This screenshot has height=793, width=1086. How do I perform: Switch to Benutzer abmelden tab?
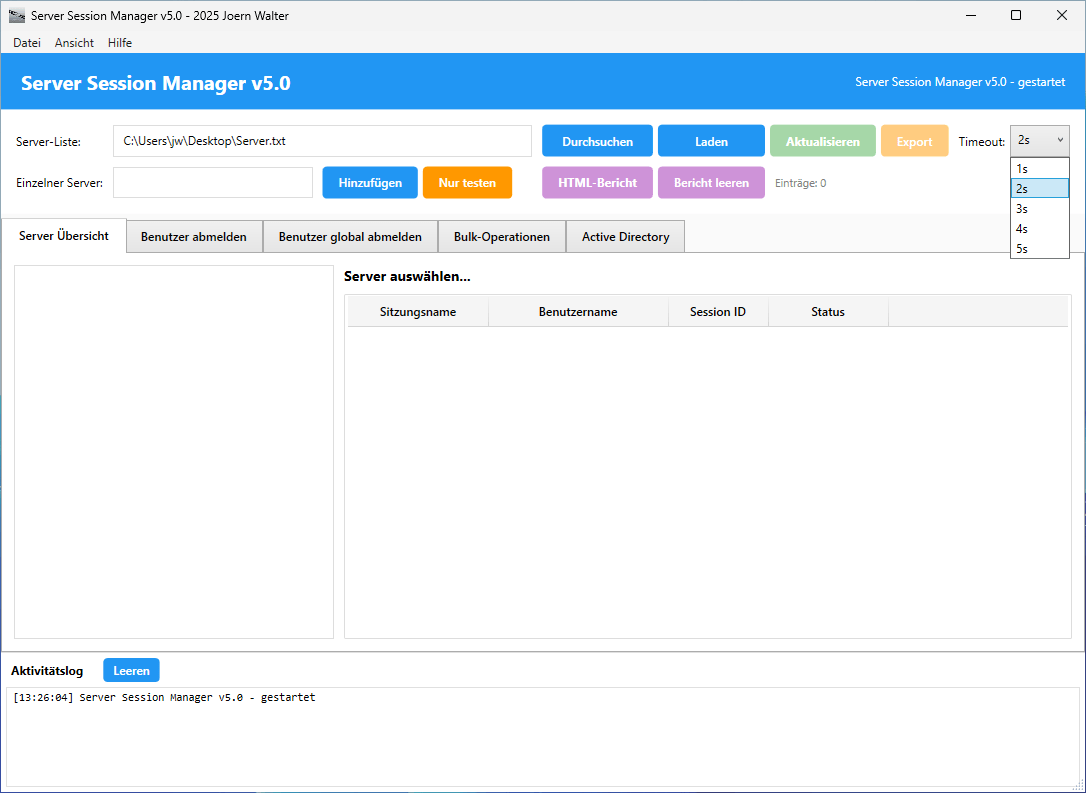pyautogui.click(x=194, y=237)
